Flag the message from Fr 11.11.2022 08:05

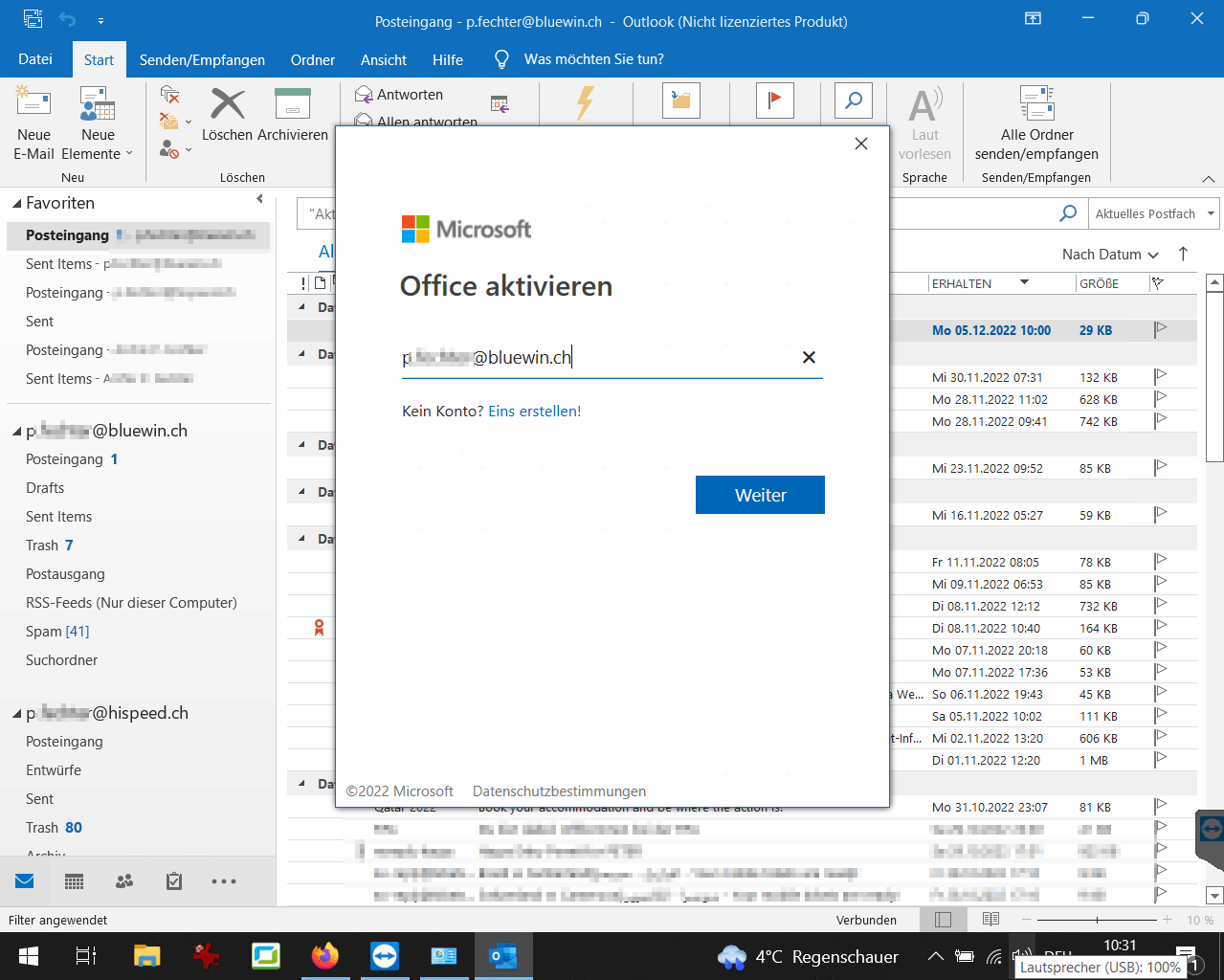click(1161, 562)
